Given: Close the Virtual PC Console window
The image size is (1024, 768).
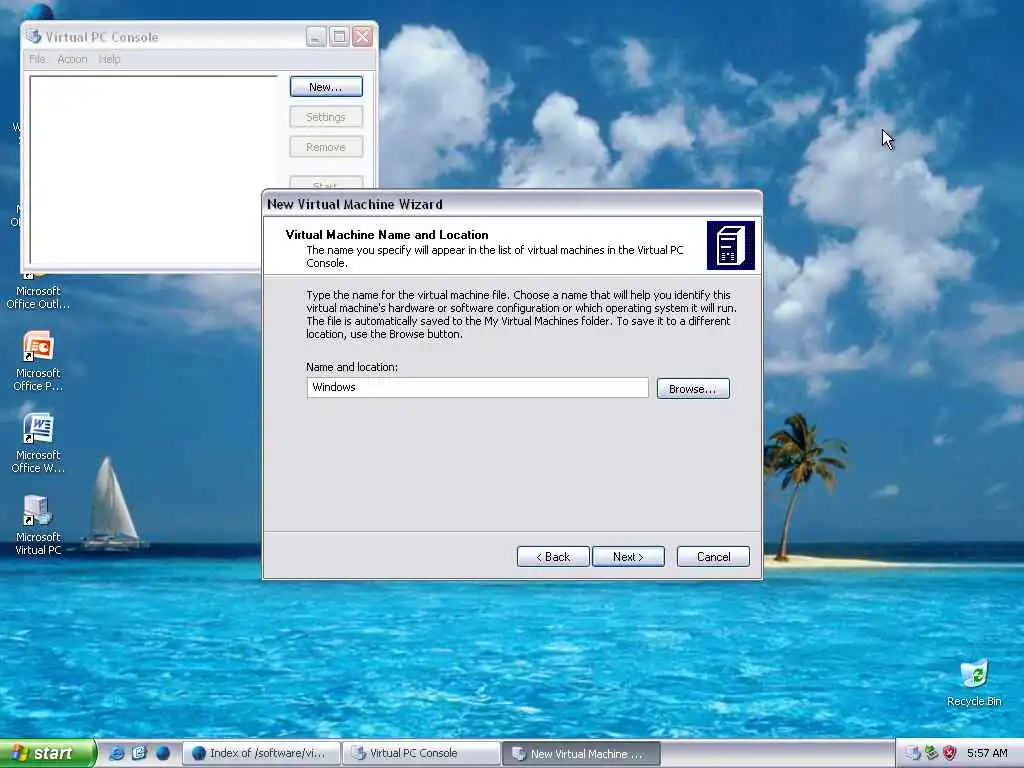Looking at the screenshot, I should coord(362,36).
